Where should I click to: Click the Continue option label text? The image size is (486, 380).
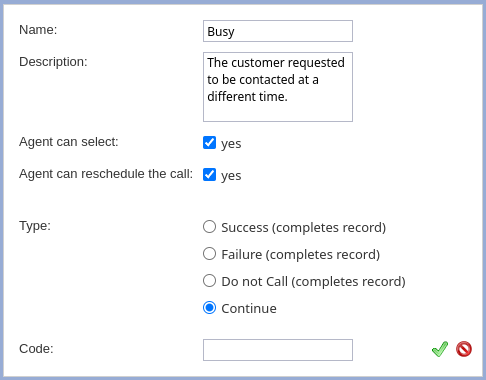249,309
